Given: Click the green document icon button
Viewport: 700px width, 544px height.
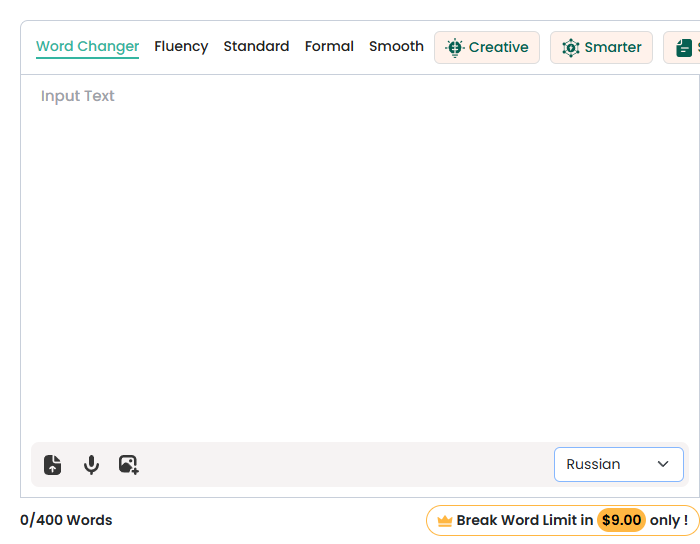Looking at the screenshot, I should click(683, 48).
